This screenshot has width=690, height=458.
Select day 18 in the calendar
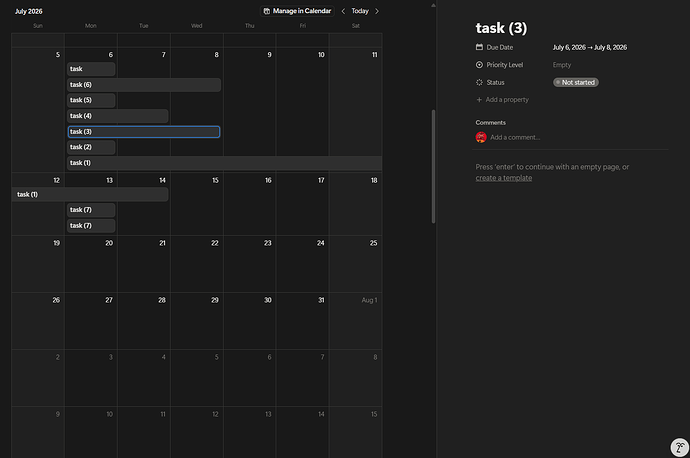pos(374,180)
